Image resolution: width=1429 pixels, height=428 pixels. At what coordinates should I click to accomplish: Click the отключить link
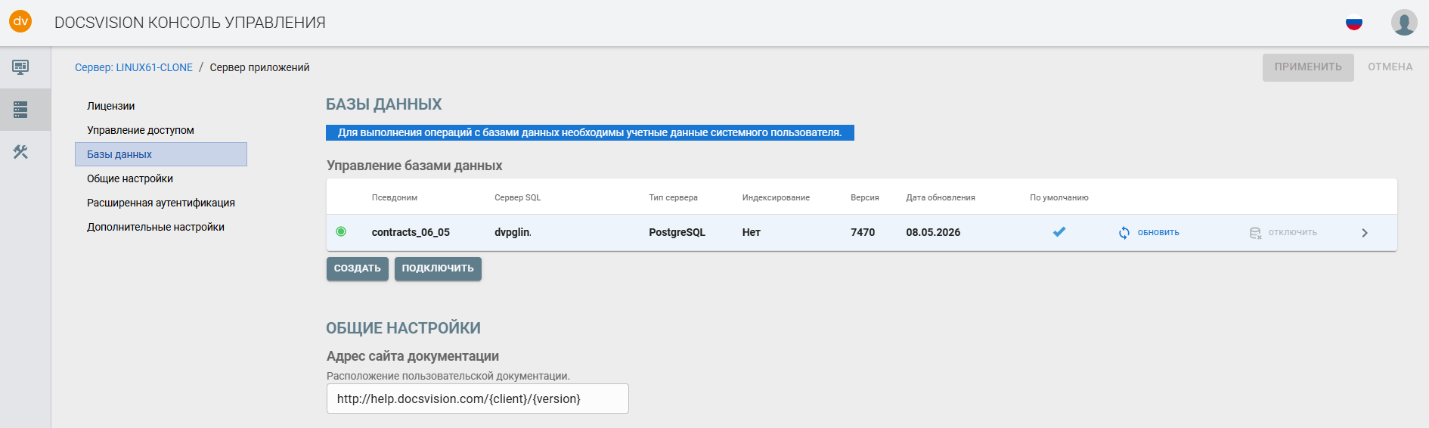pyautogui.click(x=1292, y=232)
